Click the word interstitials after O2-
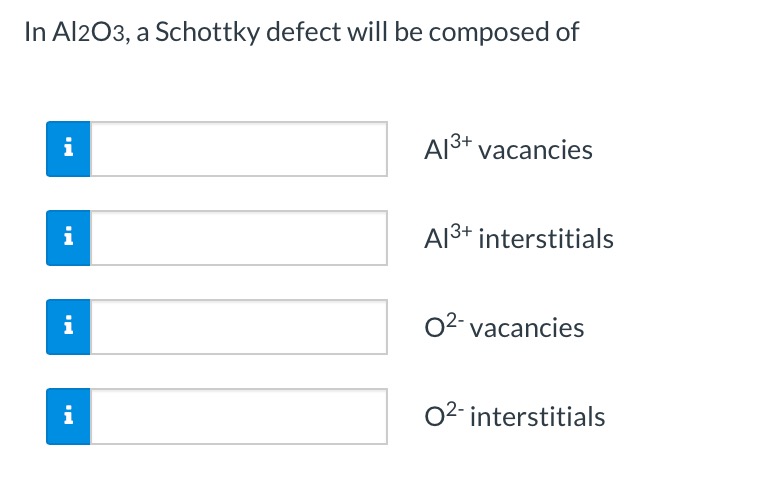The height and width of the screenshot is (480, 778). point(537,416)
